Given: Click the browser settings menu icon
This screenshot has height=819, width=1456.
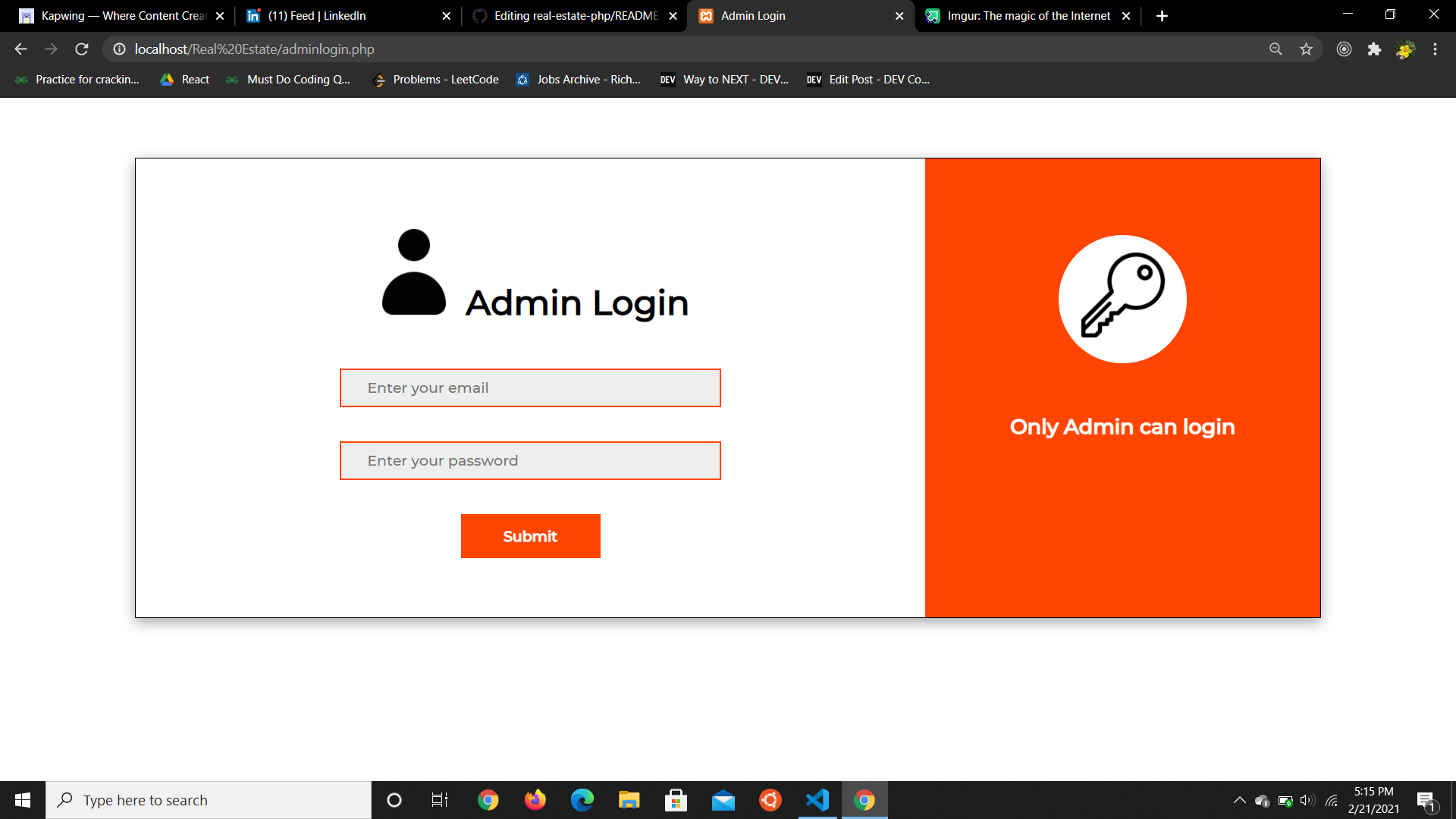Looking at the screenshot, I should tap(1437, 49).
